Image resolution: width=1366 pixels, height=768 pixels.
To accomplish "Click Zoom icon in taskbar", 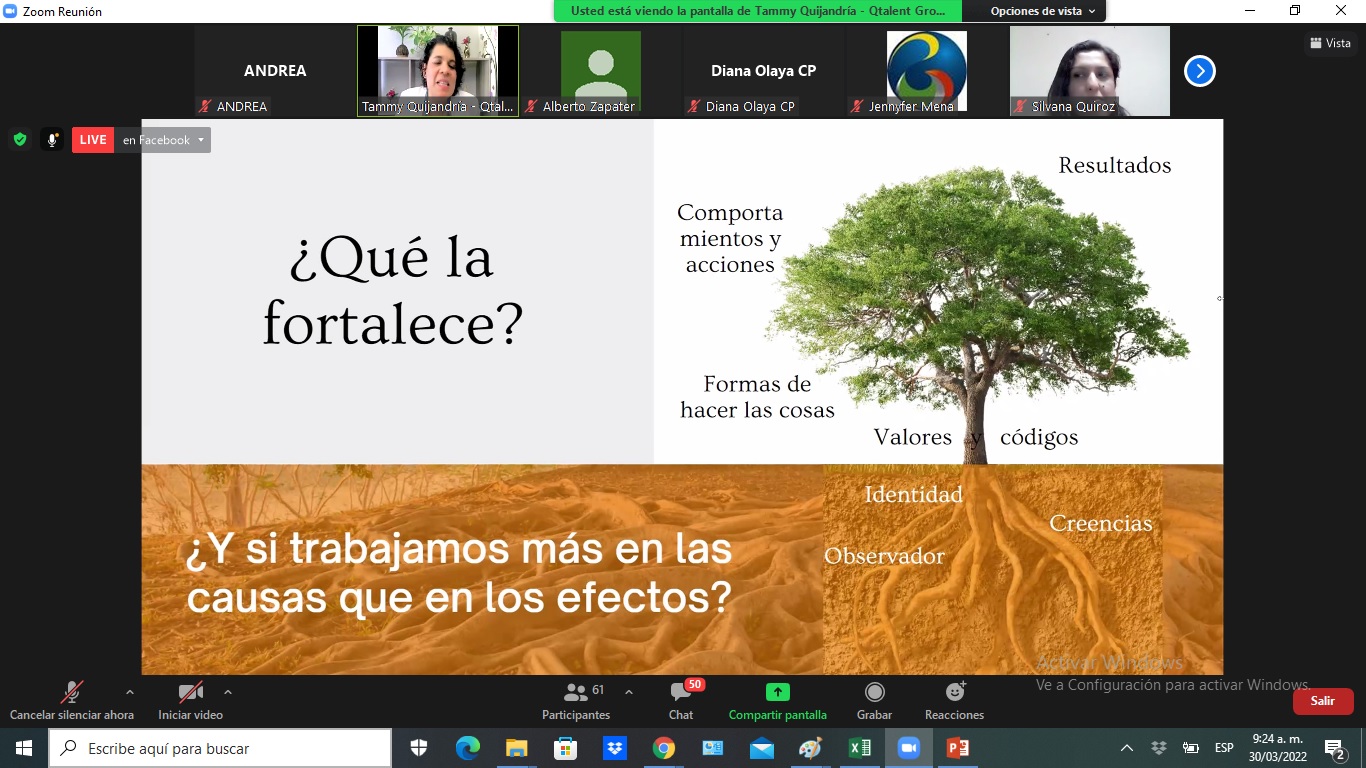I will pos(908,748).
